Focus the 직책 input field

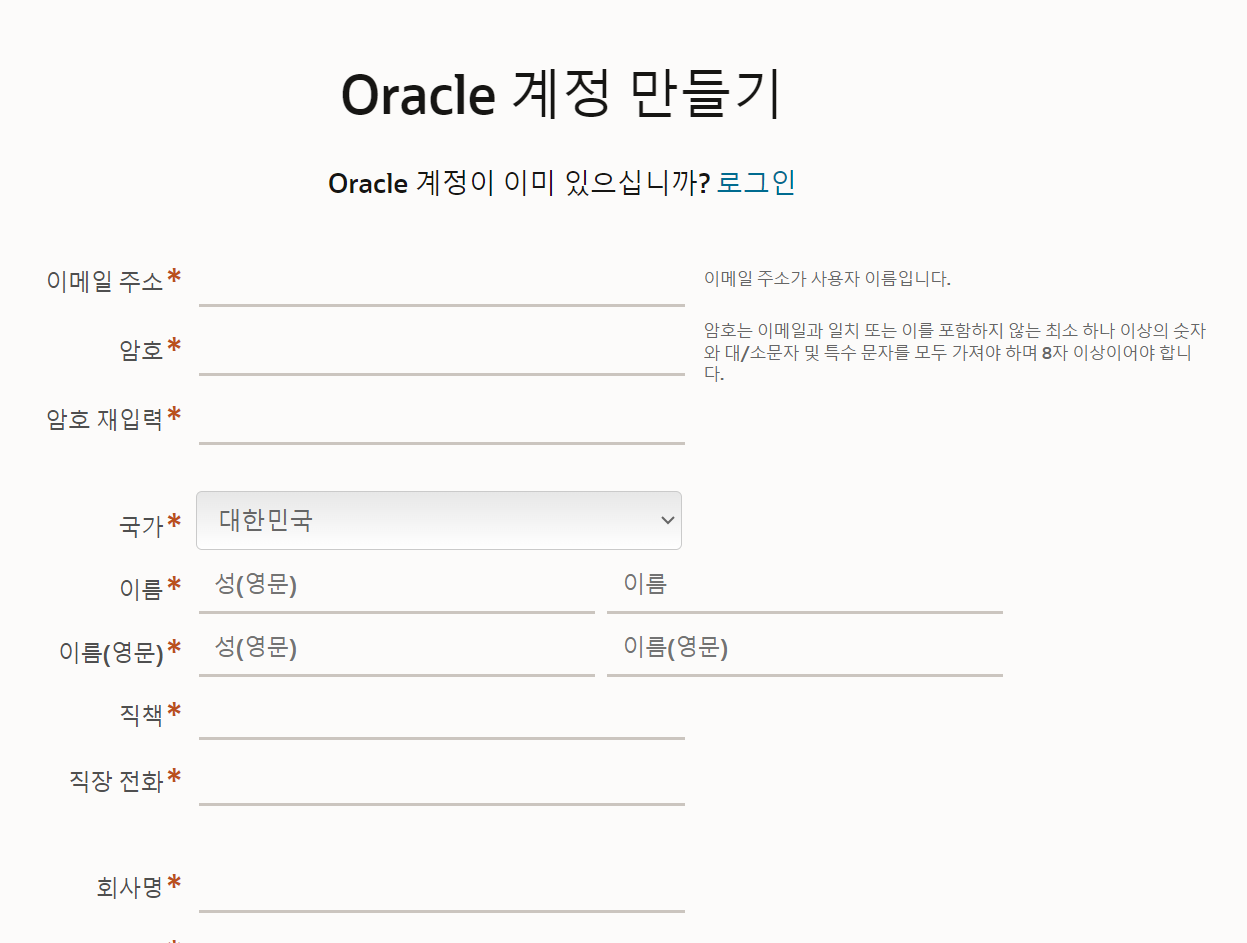point(441,715)
